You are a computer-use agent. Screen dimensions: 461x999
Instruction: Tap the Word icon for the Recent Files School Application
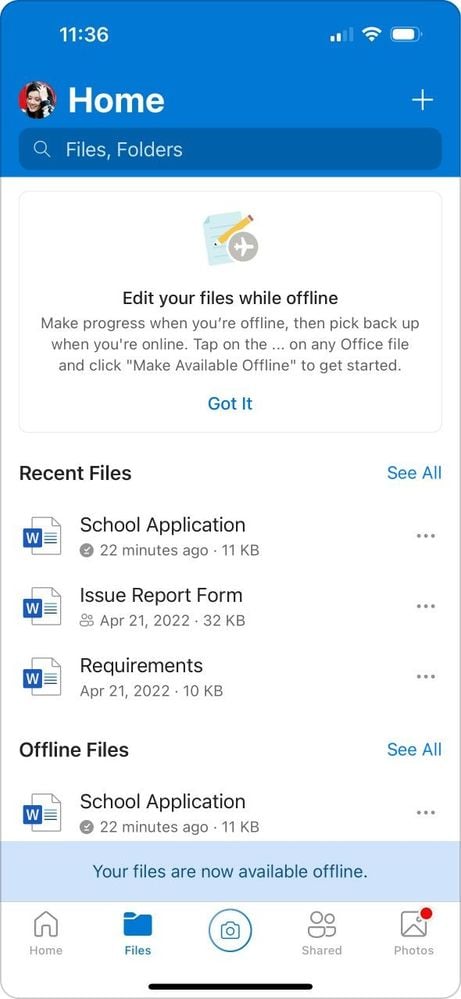[42, 536]
